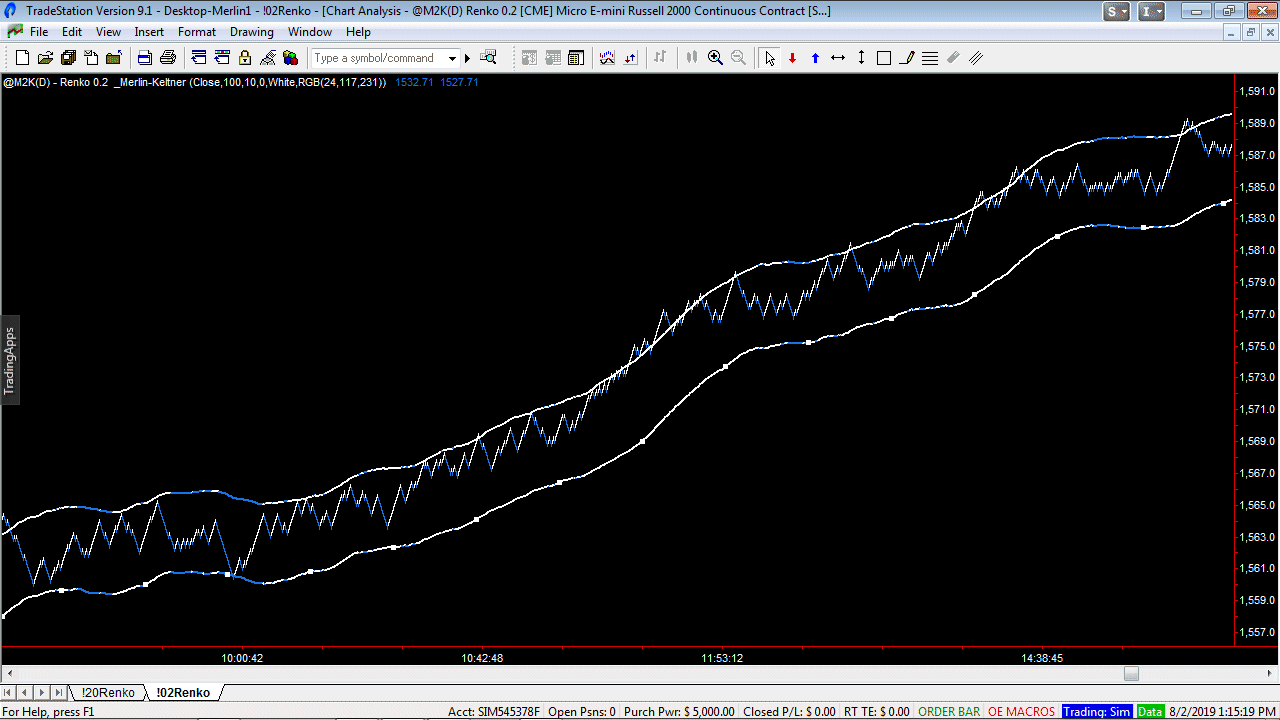The height and width of the screenshot is (720, 1280).
Task: Click the Acct: SIM545378F status text
Action: (494, 712)
